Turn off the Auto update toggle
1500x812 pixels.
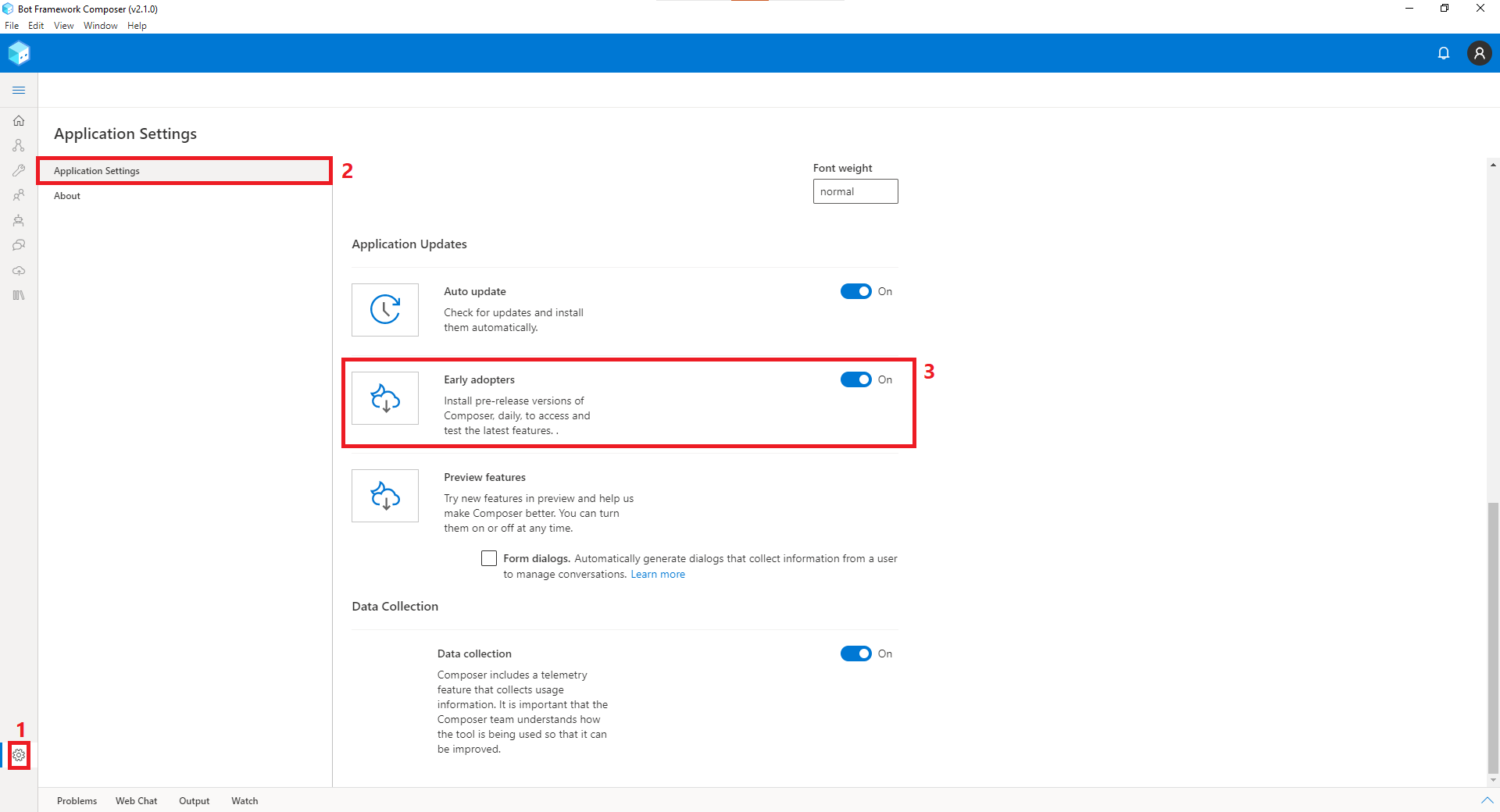856,291
